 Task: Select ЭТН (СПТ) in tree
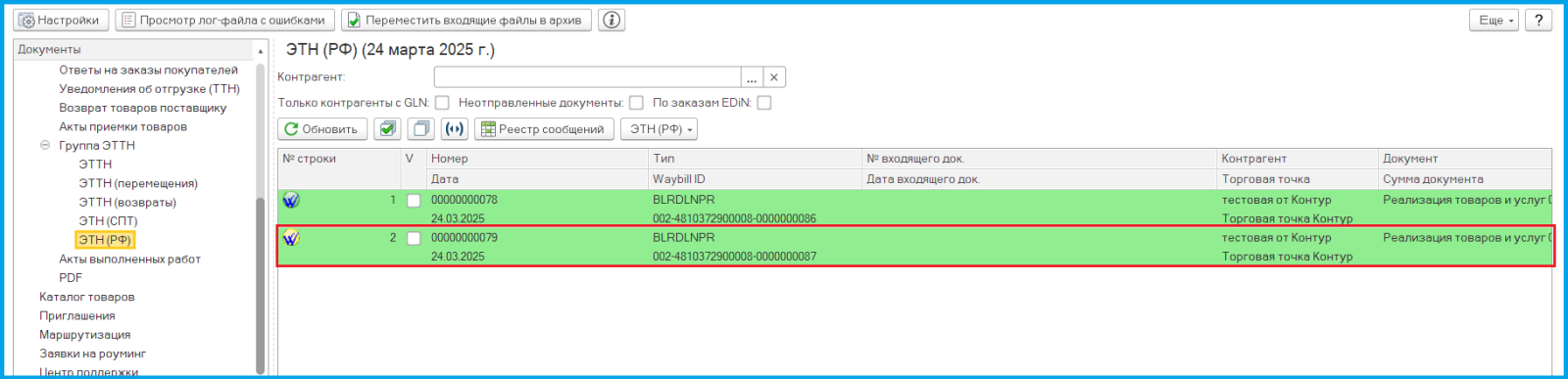108,221
